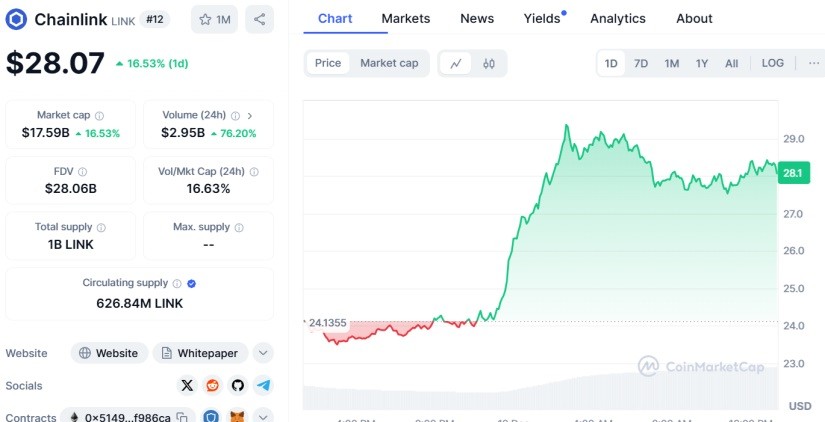Open the Reddit social icon

213,385
